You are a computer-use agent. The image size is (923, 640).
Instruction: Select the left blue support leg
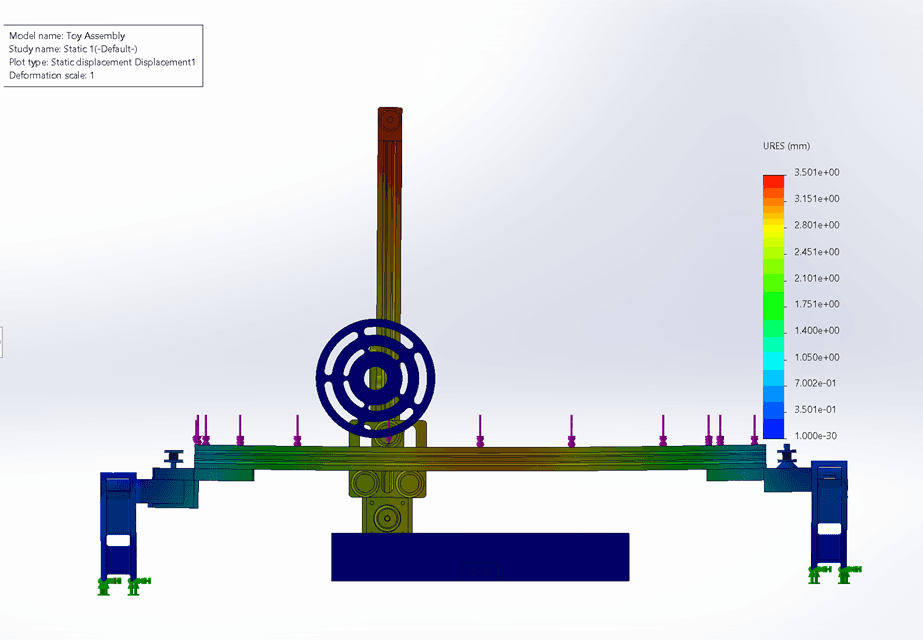pos(118,524)
